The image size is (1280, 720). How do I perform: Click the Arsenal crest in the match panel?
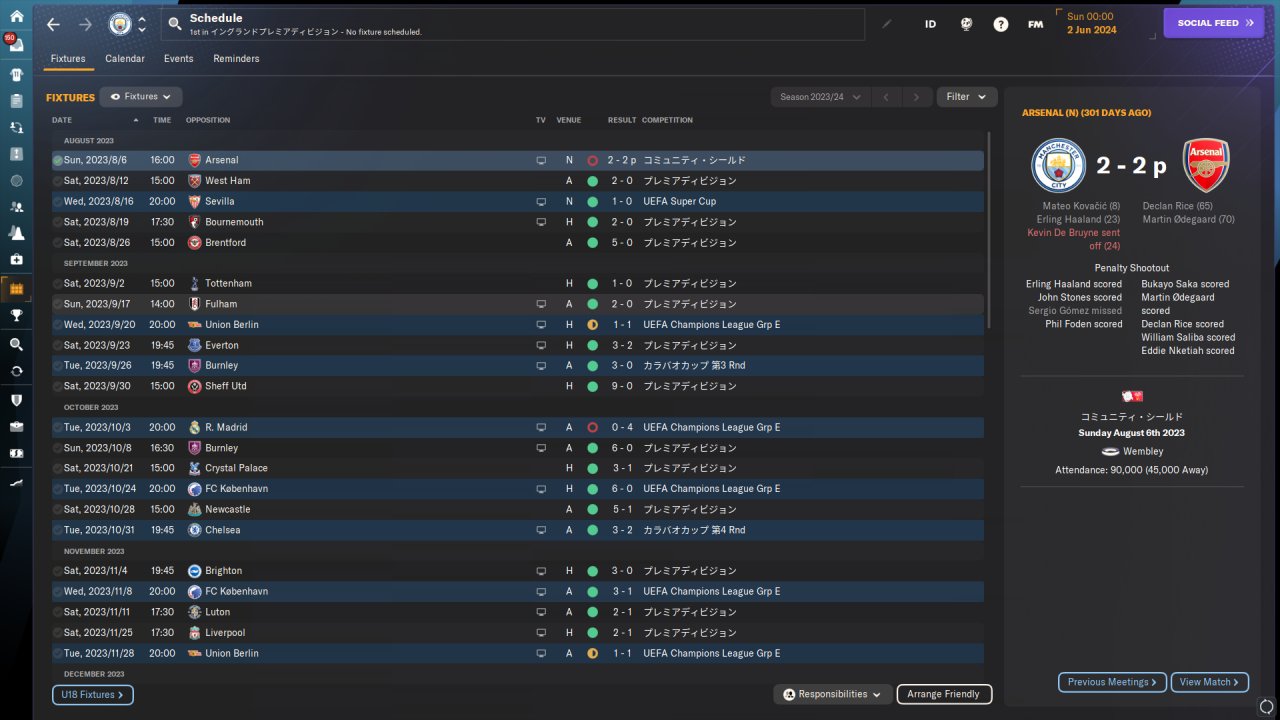(x=1205, y=165)
